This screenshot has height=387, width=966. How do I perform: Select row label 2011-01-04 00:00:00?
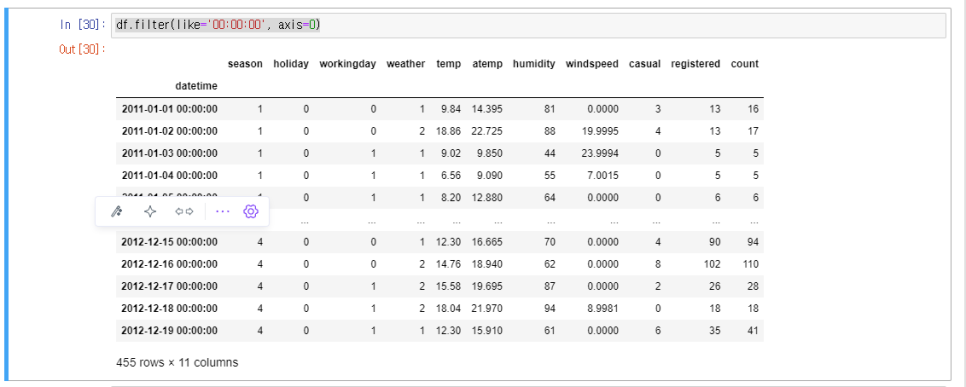coord(169,176)
